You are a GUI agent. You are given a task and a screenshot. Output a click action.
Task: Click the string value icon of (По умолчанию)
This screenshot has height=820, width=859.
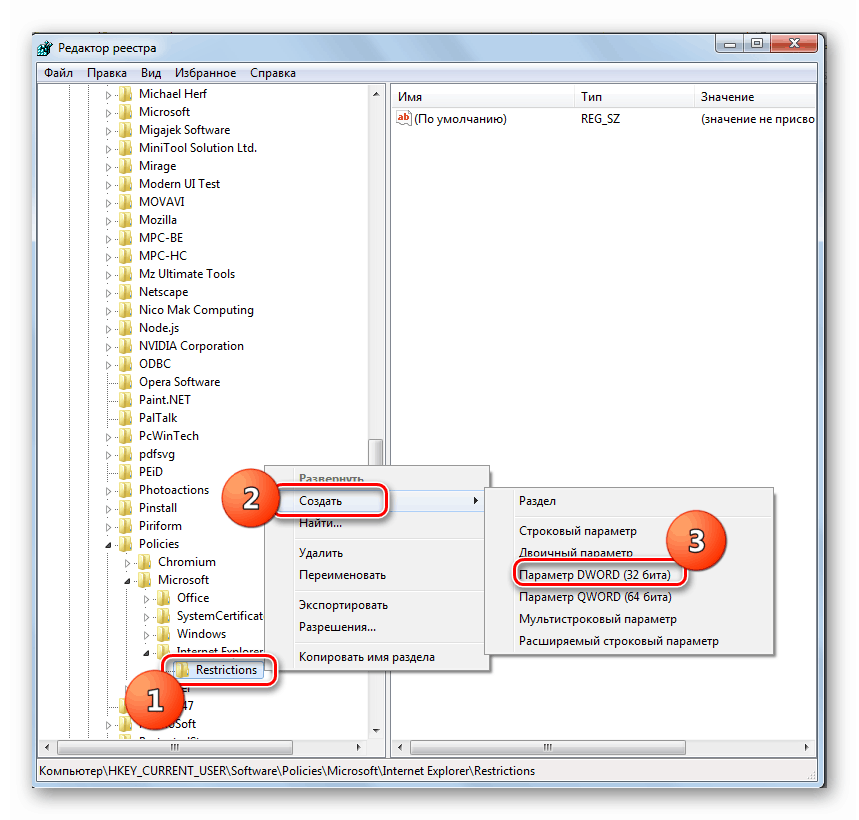(404, 118)
